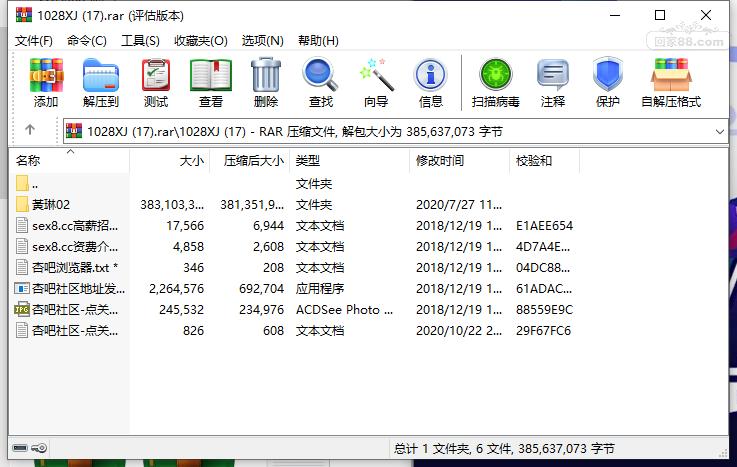Image resolution: width=737 pixels, height=467 pixels.
Task: Select file name sex8.cc高薪招...
Action: [75, 226]
